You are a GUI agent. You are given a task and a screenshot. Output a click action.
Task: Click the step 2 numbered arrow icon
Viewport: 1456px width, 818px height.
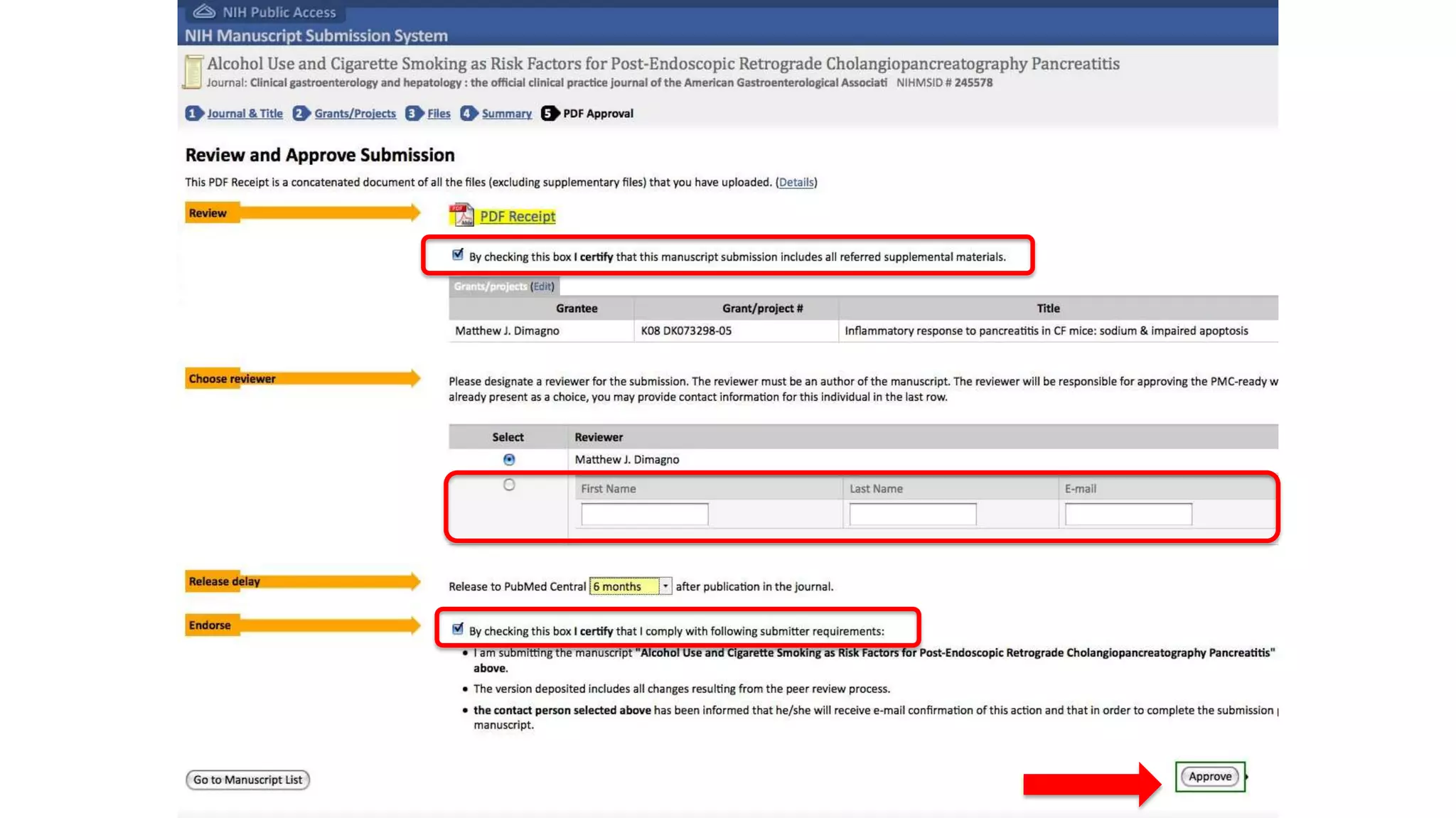301,114
